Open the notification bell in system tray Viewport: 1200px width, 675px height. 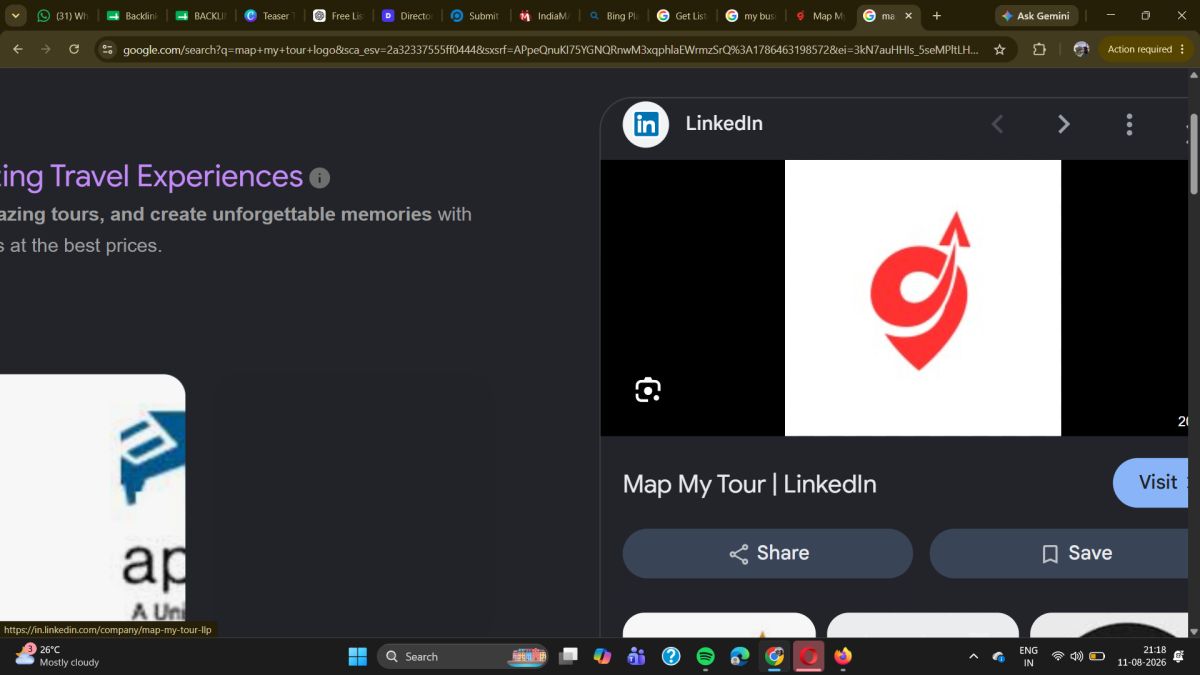click(x=1180, y=656)
